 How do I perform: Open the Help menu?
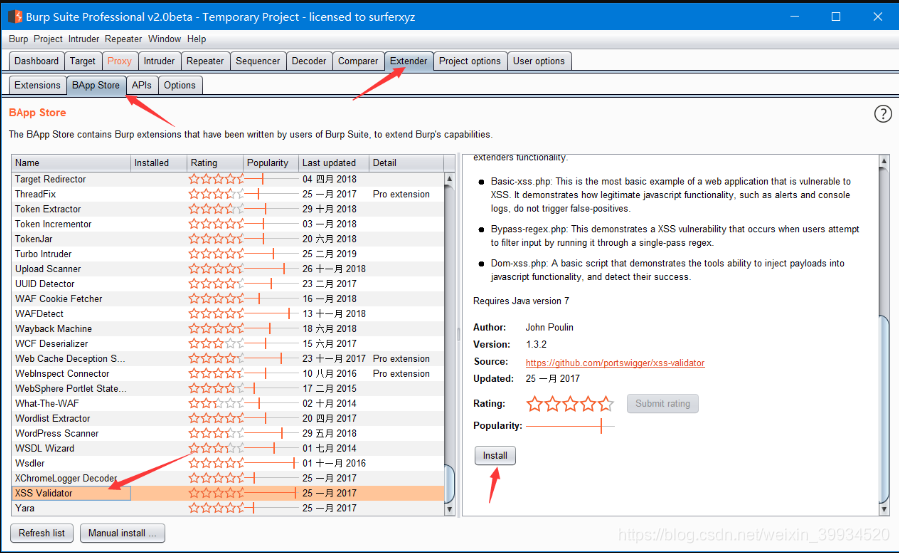(196, 39)
